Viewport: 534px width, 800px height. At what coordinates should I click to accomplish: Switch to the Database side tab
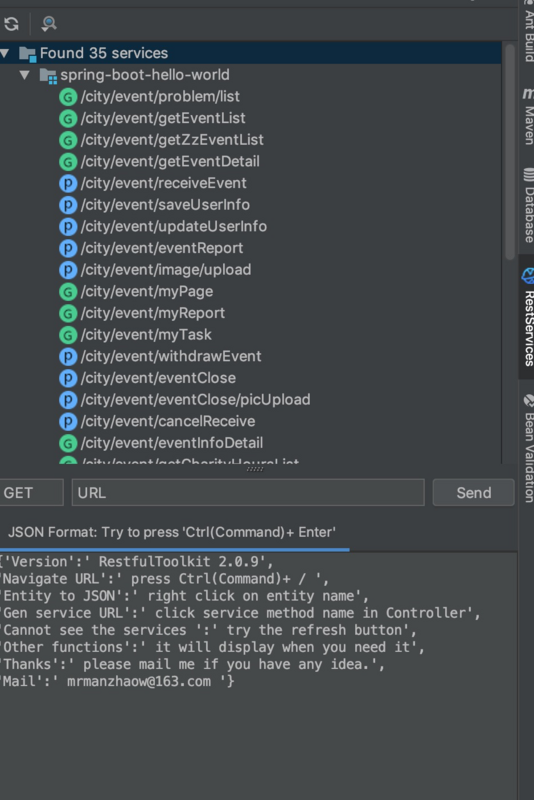[529, 206]
